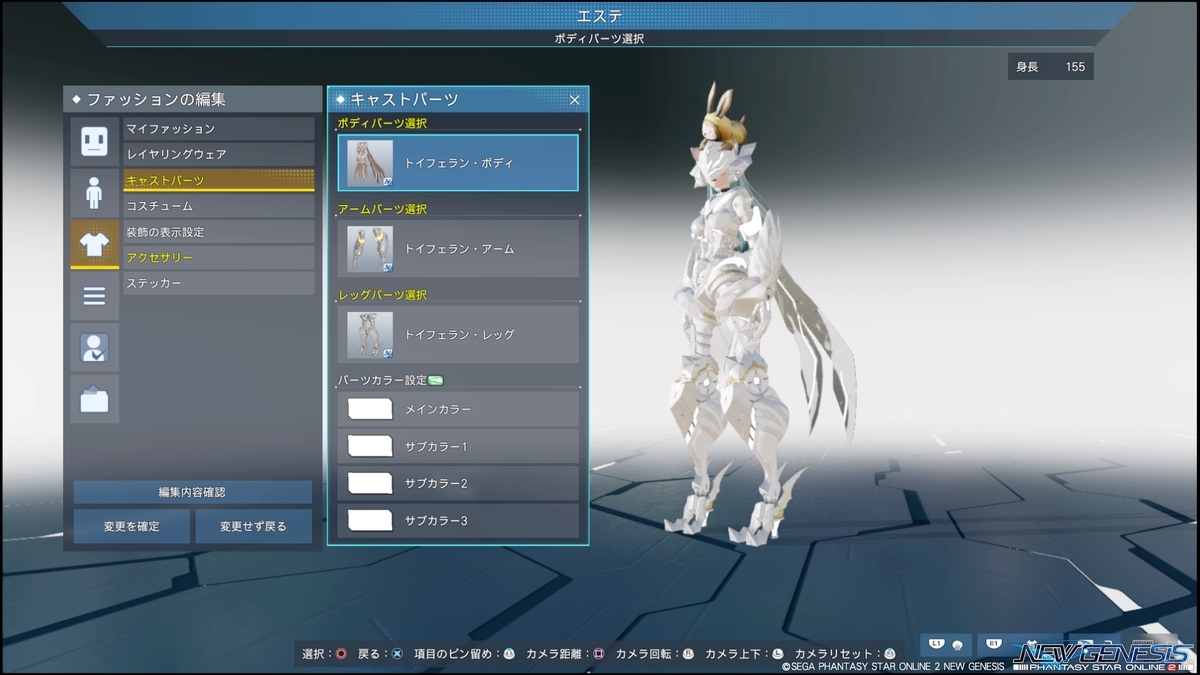Screen dimensions: 1200x675
Task: Click the トイフェラン・アーム thumbnail image
Action: (370, 249)
